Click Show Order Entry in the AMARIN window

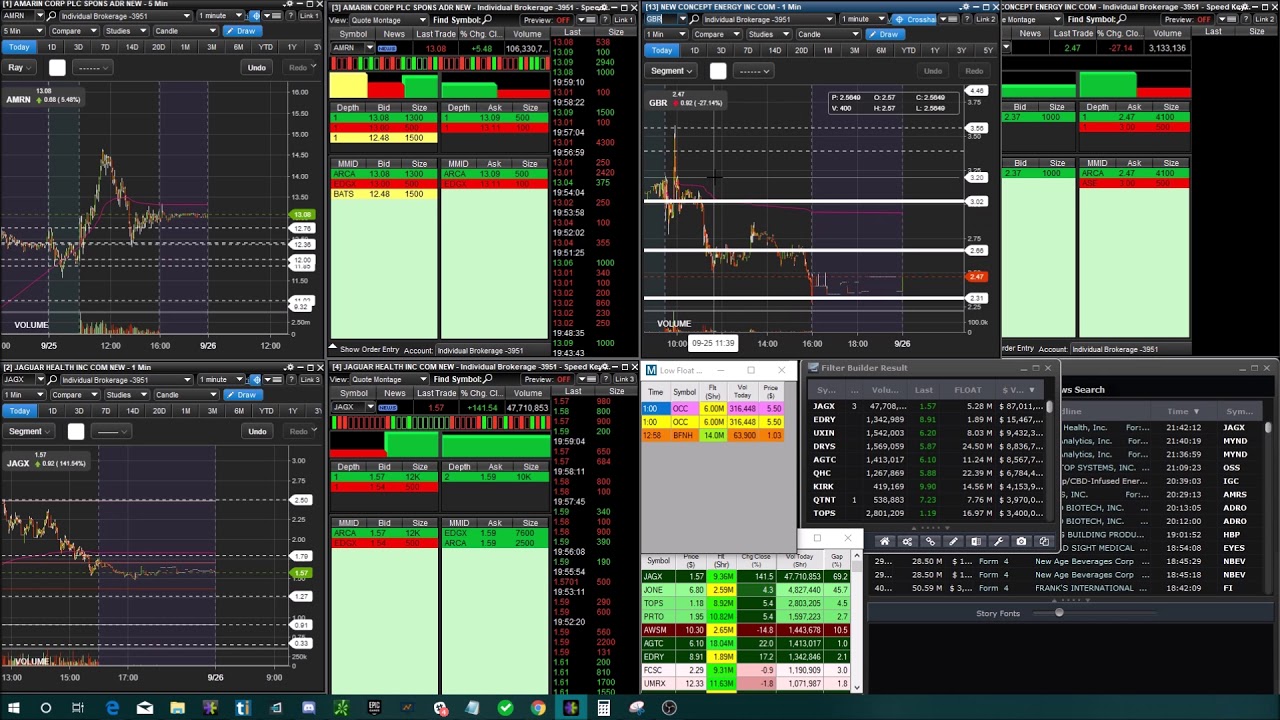(x=369, y=349)
